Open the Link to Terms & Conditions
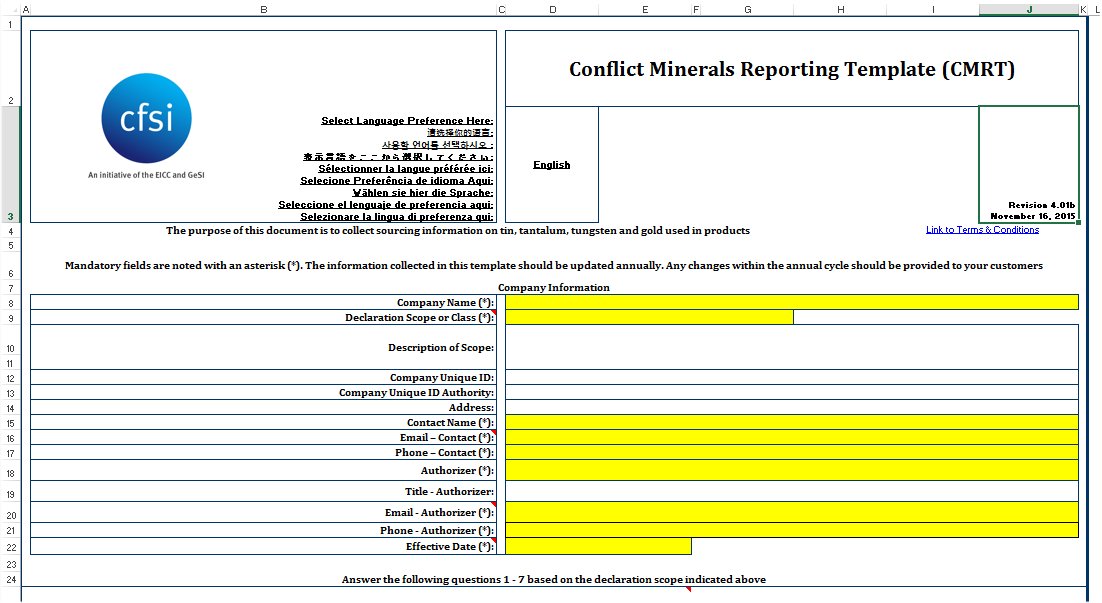The image size is (1102, 603). click(981, 230)
